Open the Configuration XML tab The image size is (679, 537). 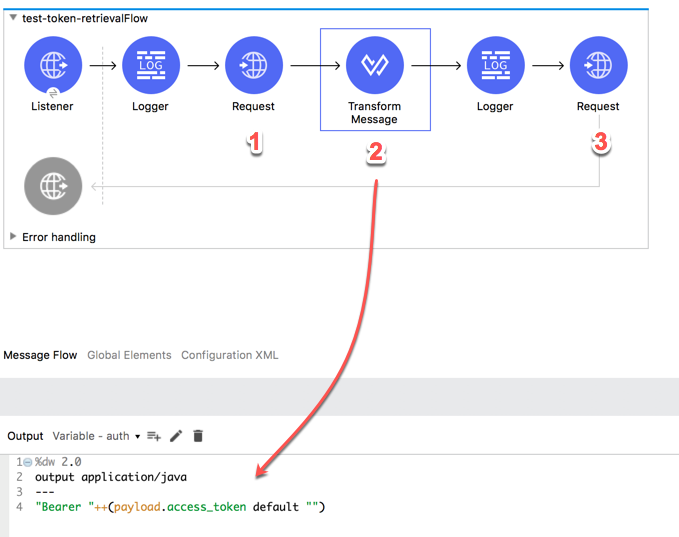click(229, 355)
